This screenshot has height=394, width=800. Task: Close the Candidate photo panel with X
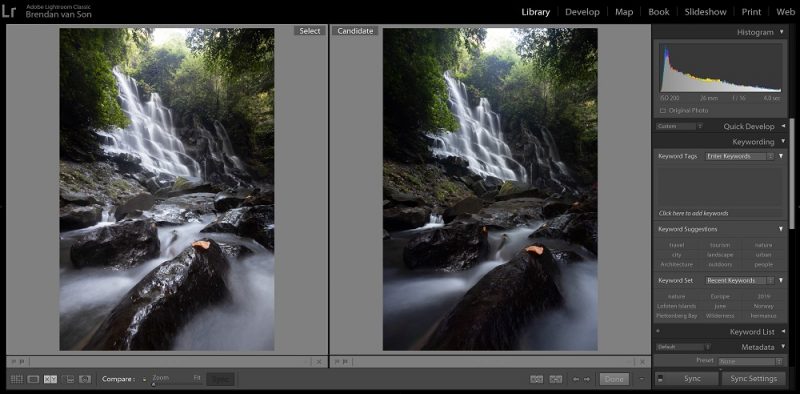641,361
